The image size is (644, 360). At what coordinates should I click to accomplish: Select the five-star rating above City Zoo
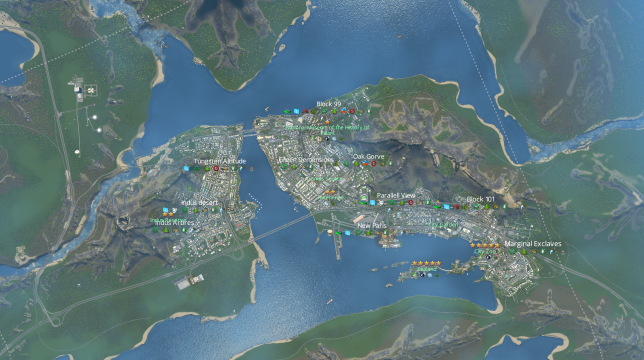point(485,245)
